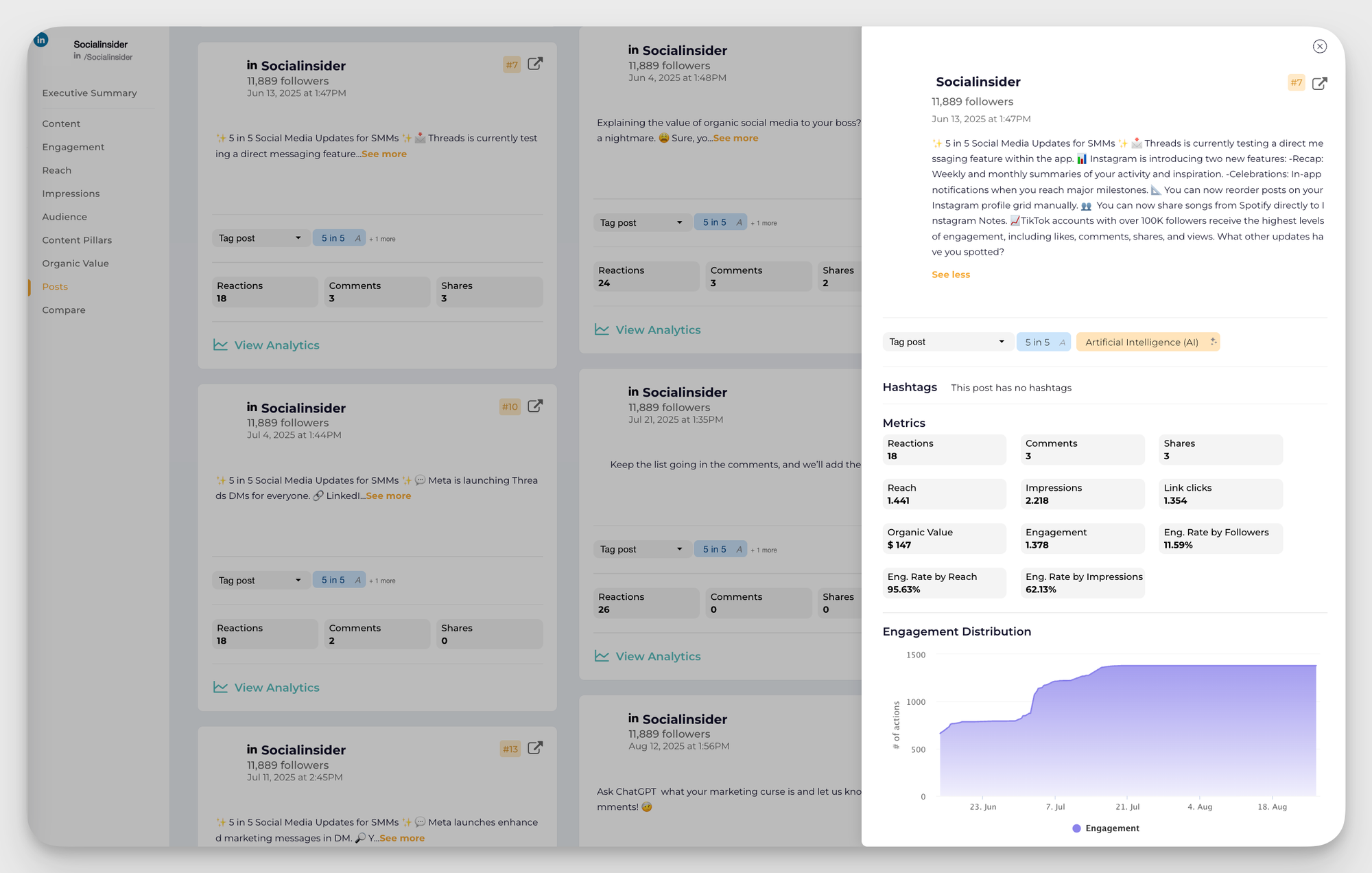Click See more on Jun 4 post
Image resolution: width=1372 pixels, height=873 pixels.
(735, 138)
